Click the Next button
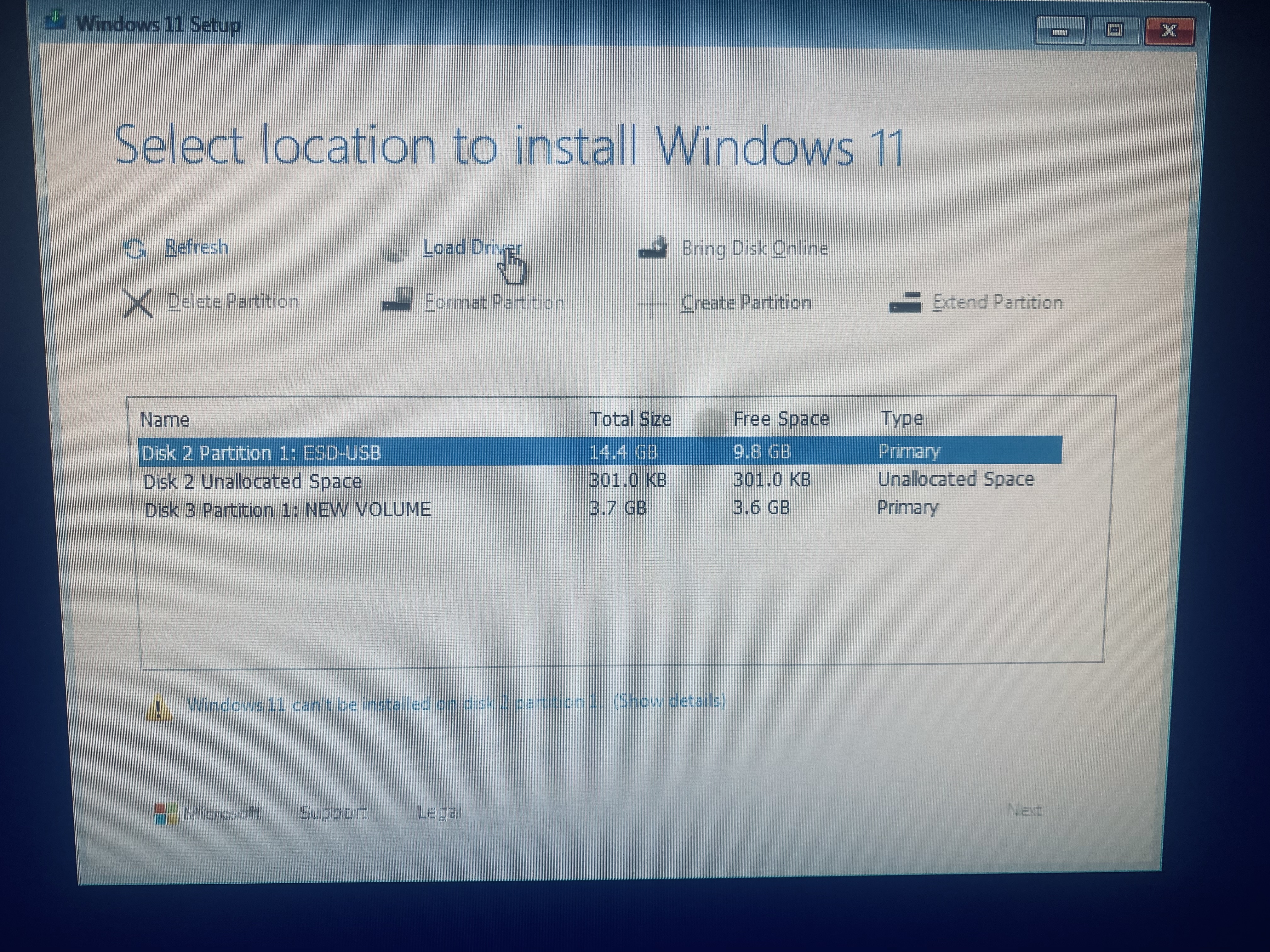This screenshot has height=952, width=1270. pyautogui.click(x=1024, y=810)
